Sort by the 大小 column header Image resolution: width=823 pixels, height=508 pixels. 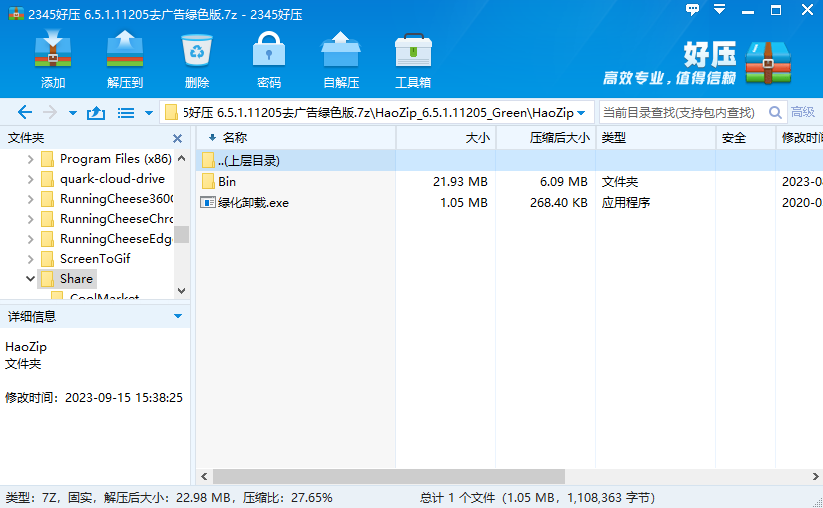pos(446,137)
